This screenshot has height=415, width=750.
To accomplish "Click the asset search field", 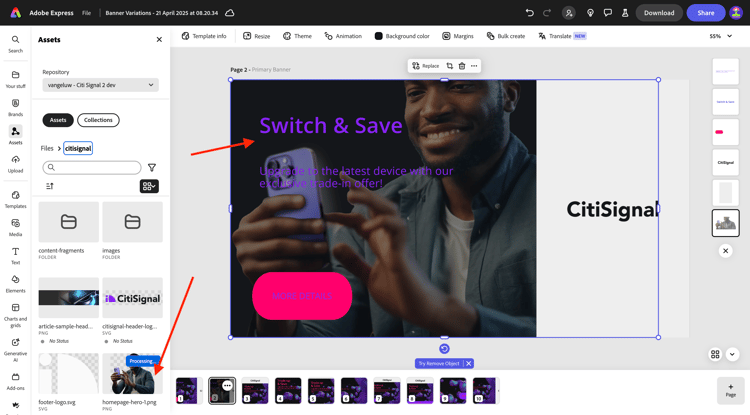I will pos(92,167).
